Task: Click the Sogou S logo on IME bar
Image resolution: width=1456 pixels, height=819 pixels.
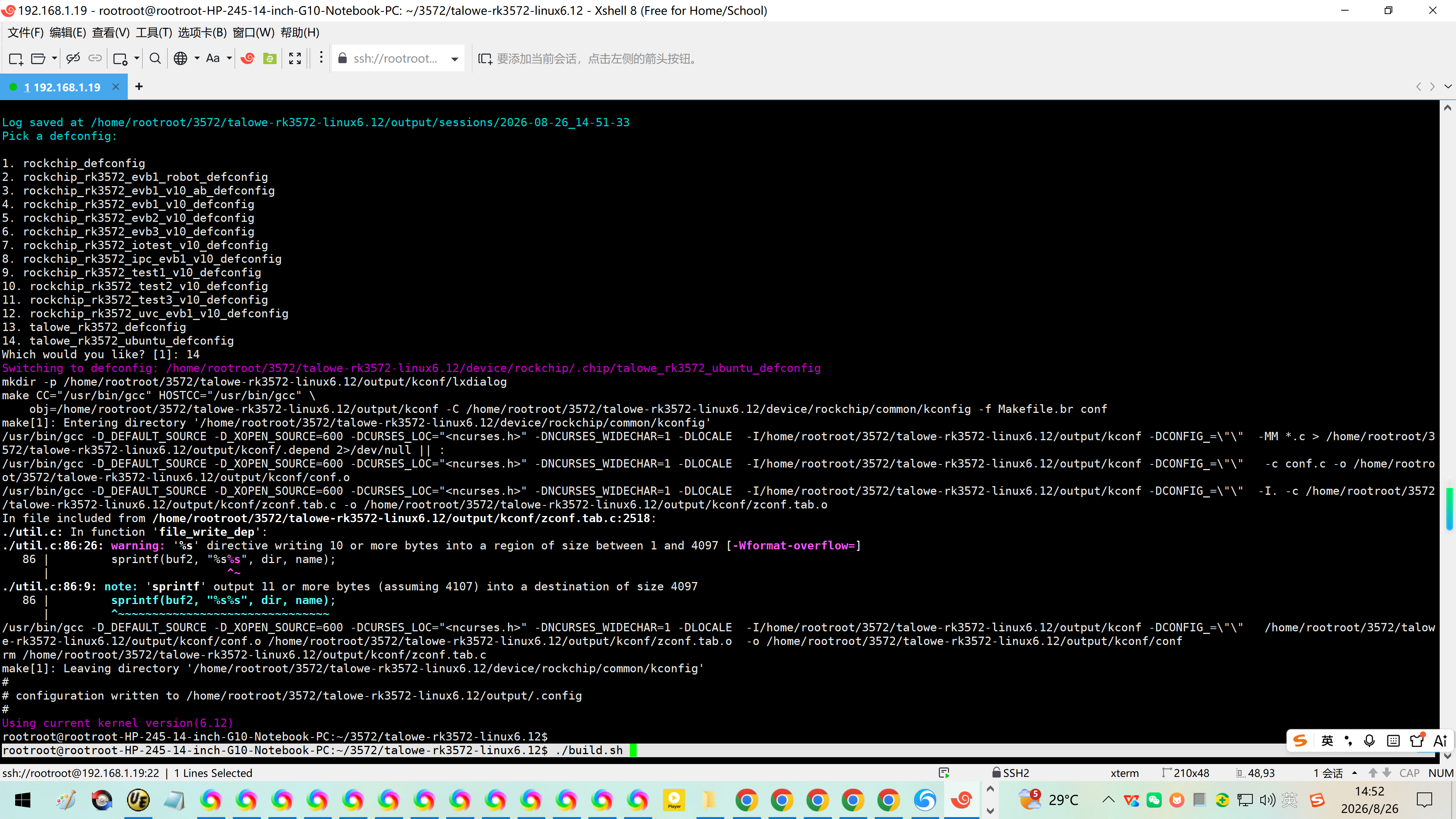Action: 1301,741
